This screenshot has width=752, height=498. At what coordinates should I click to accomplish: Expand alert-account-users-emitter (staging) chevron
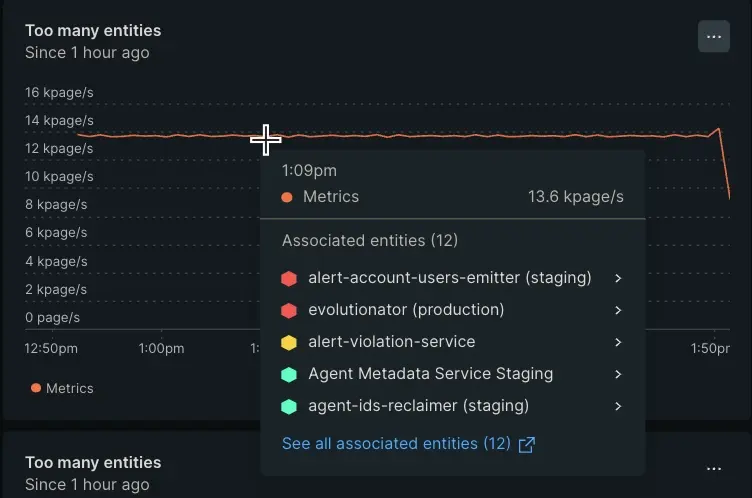point(618,278)
